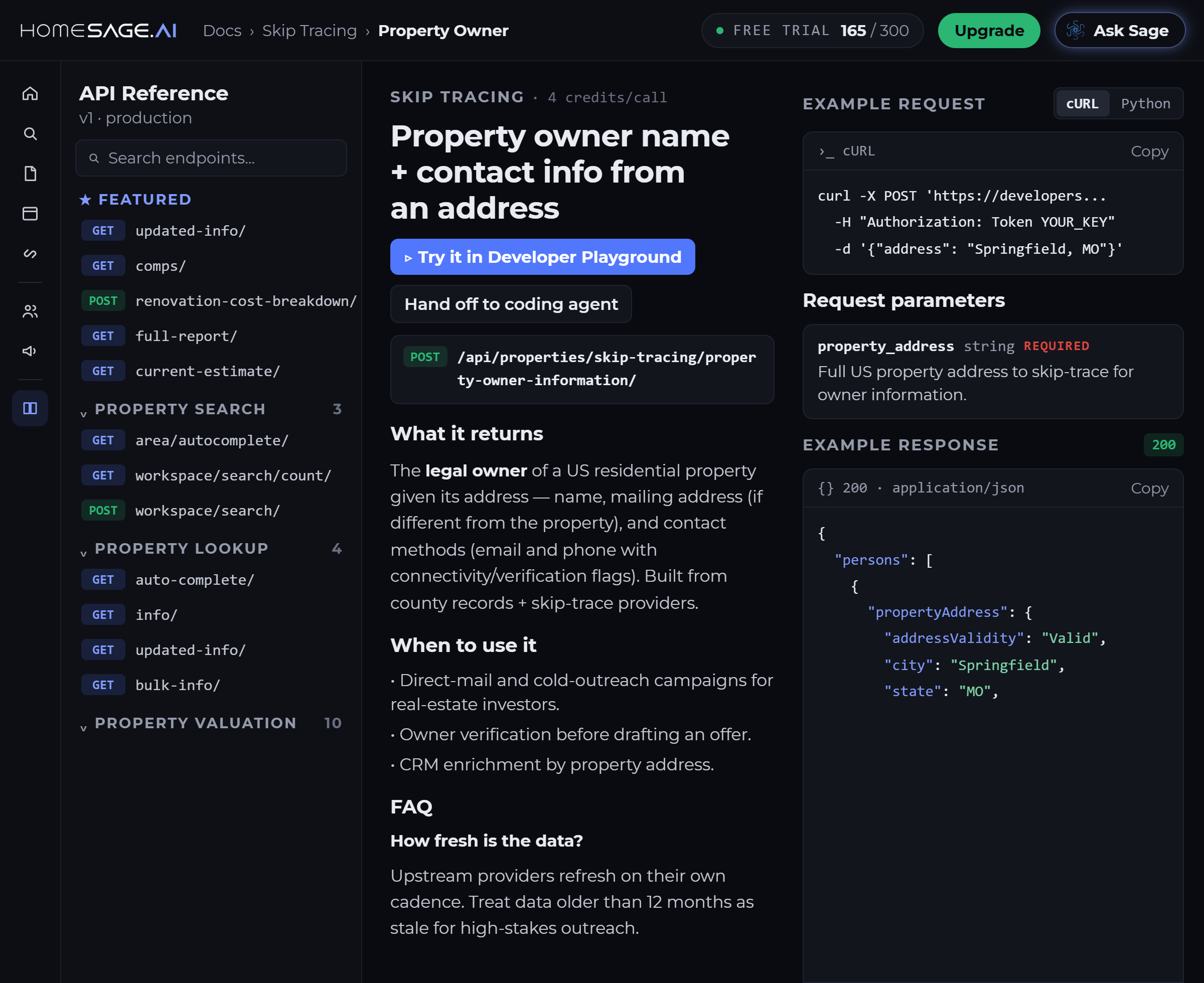The height and width of the screenshot is (983, 1204).
Task: Open GET info/ endpoint
Action: point(211,614)
